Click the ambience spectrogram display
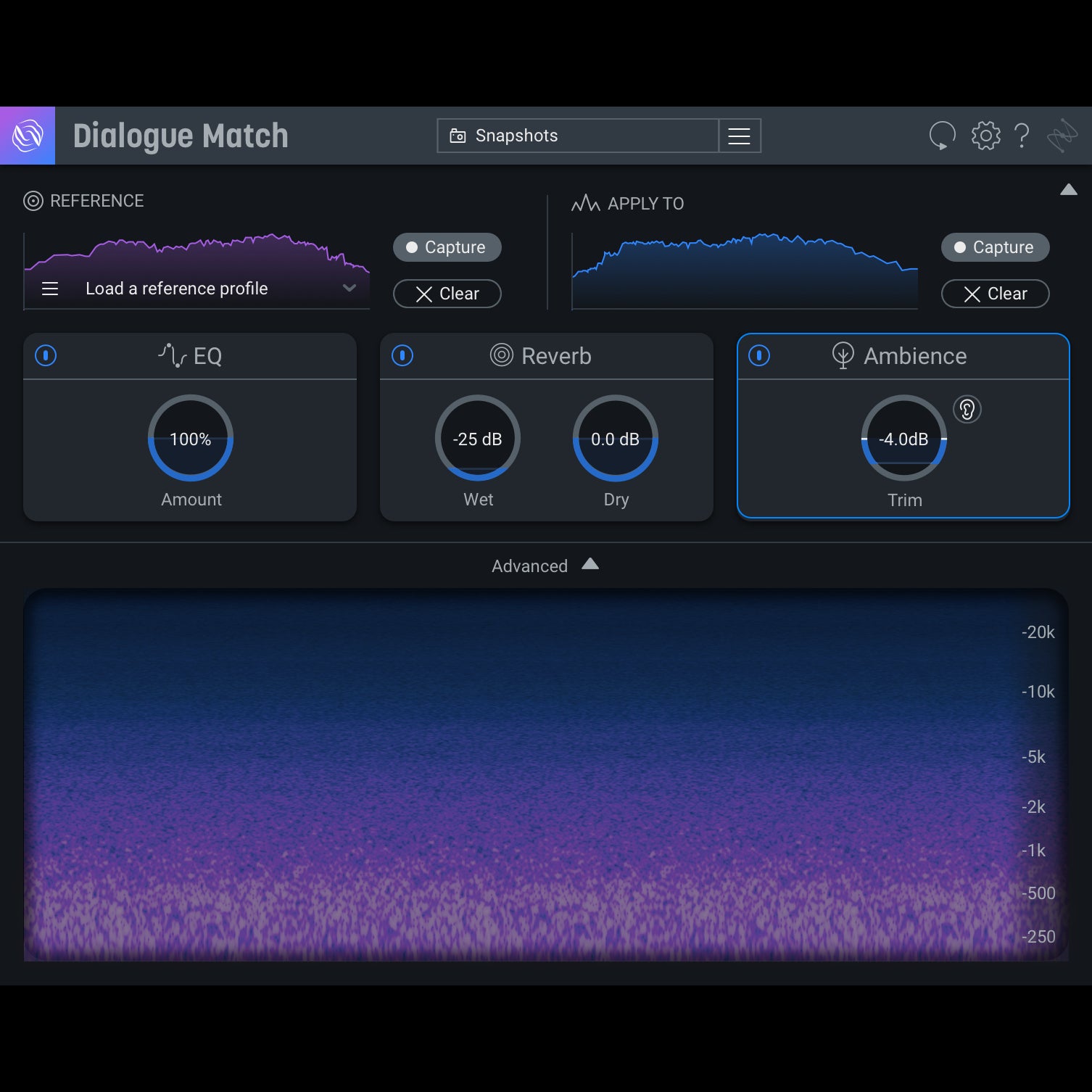This screenshot has width=1092, height=1092. [545, 775]
